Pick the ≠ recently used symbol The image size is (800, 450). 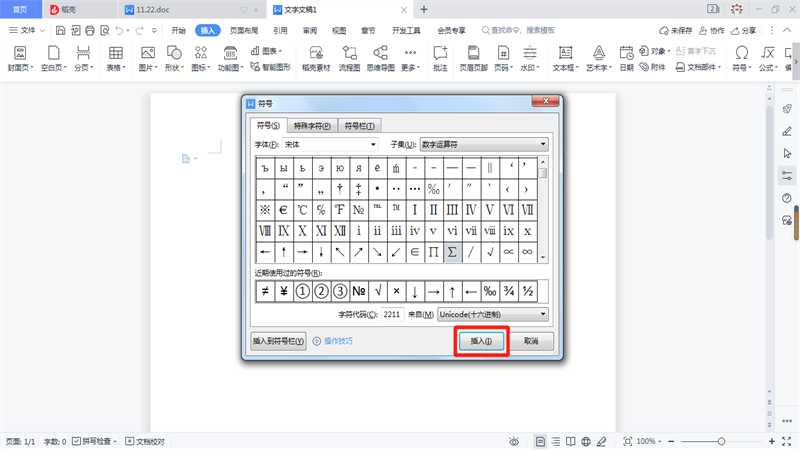266,291
